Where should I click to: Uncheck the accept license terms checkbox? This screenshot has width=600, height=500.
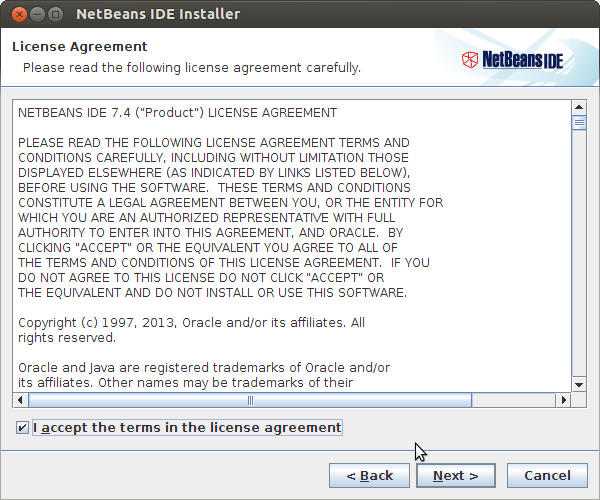pyautogui.click(x=22, y=427)
